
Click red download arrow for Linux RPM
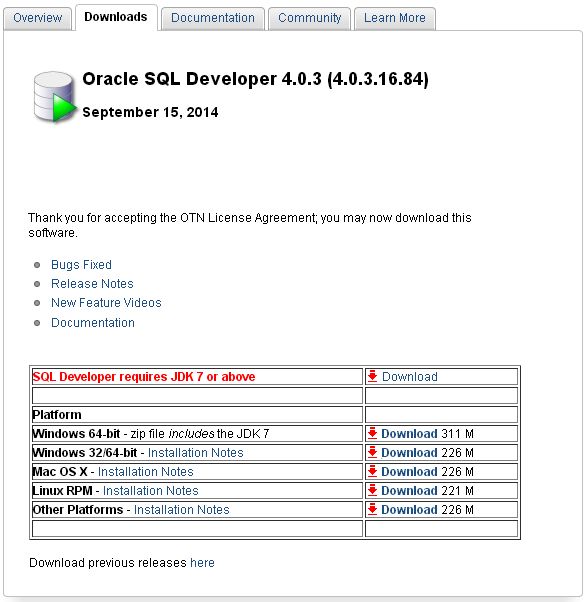pyautogui.click(x=372, y=490)
